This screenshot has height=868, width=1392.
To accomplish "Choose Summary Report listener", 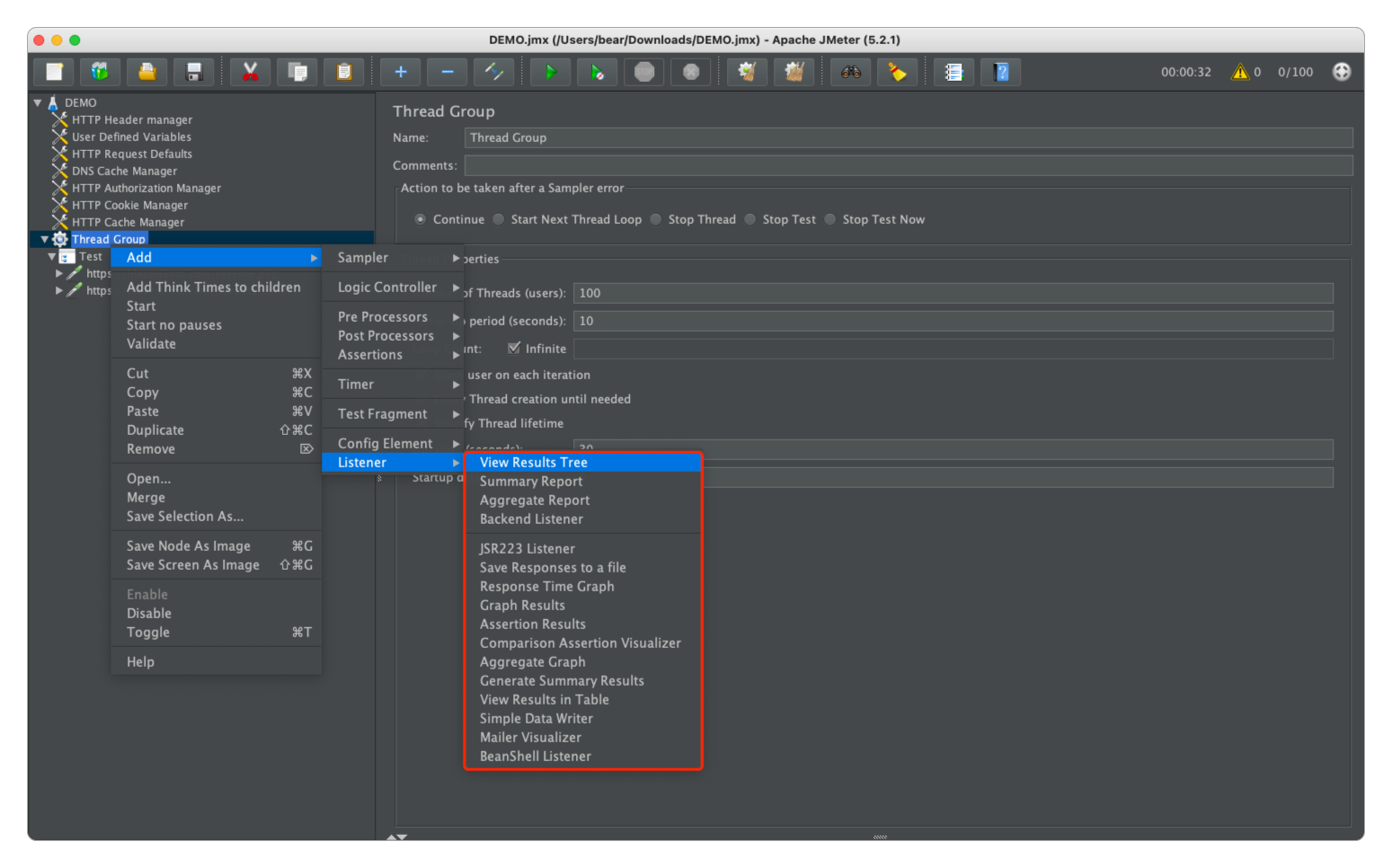I will click(x=582, y=482).
